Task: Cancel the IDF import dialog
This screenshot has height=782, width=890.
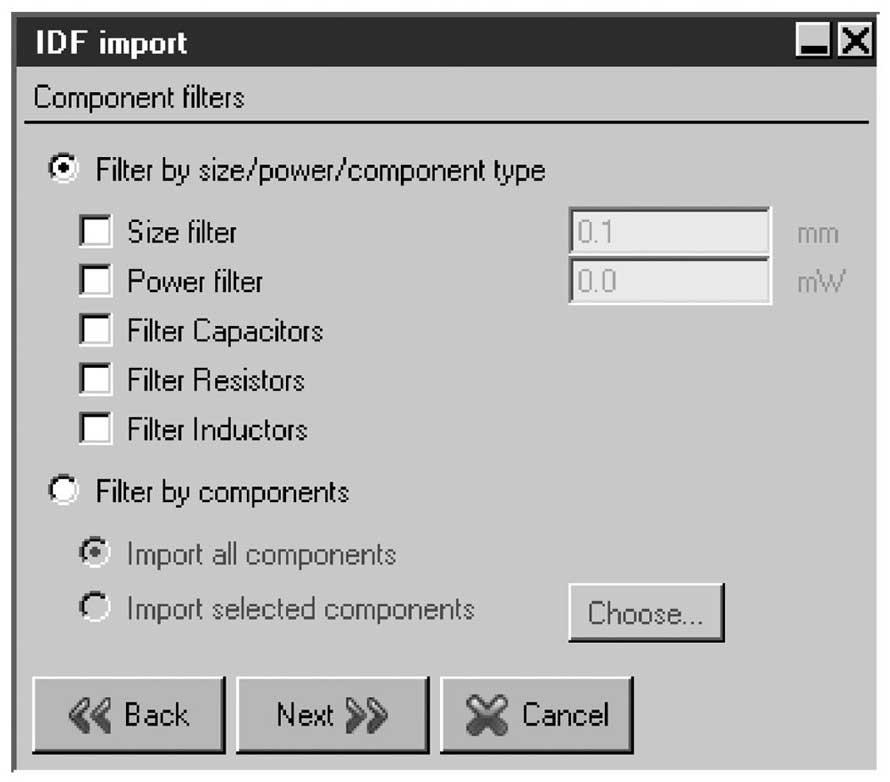Action: tap(536, 715)
